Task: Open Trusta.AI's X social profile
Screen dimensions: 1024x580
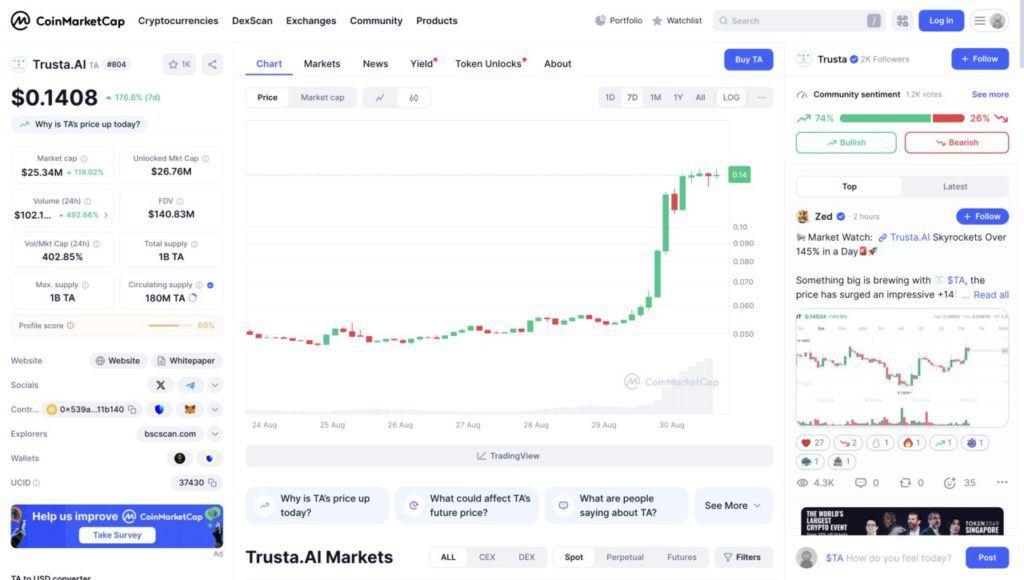Action: [x=161, y=385]
